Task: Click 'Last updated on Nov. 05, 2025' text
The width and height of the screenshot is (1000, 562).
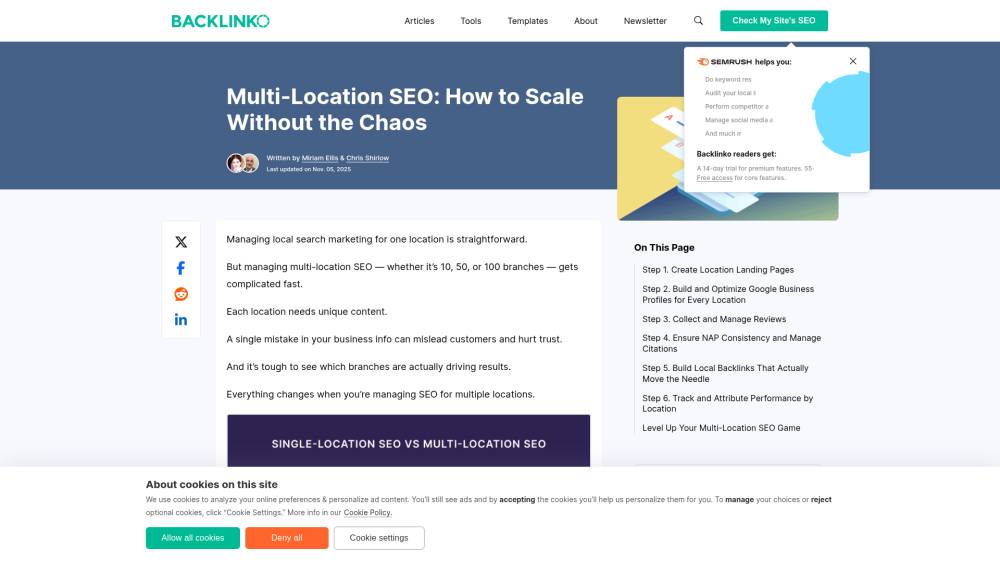Action: click(x=309, y=169)
